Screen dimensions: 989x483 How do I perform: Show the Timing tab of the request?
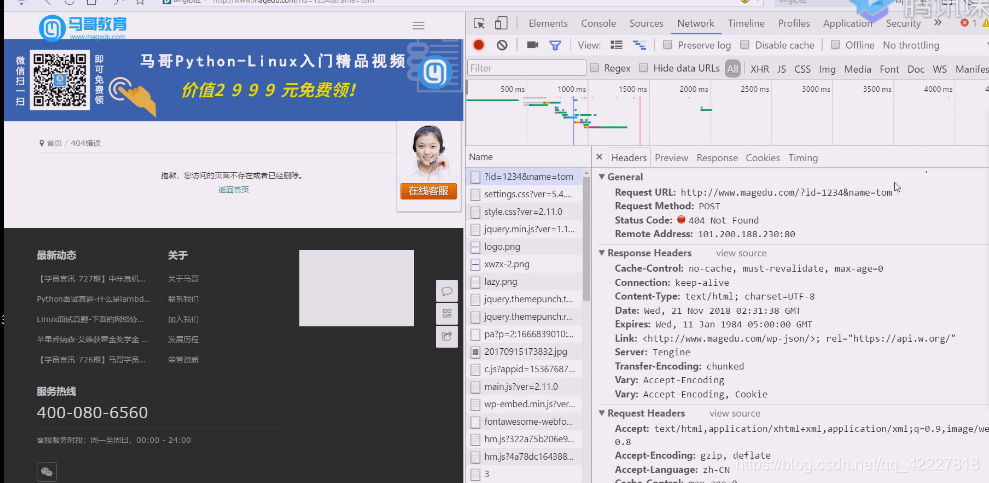pos(803,158)
